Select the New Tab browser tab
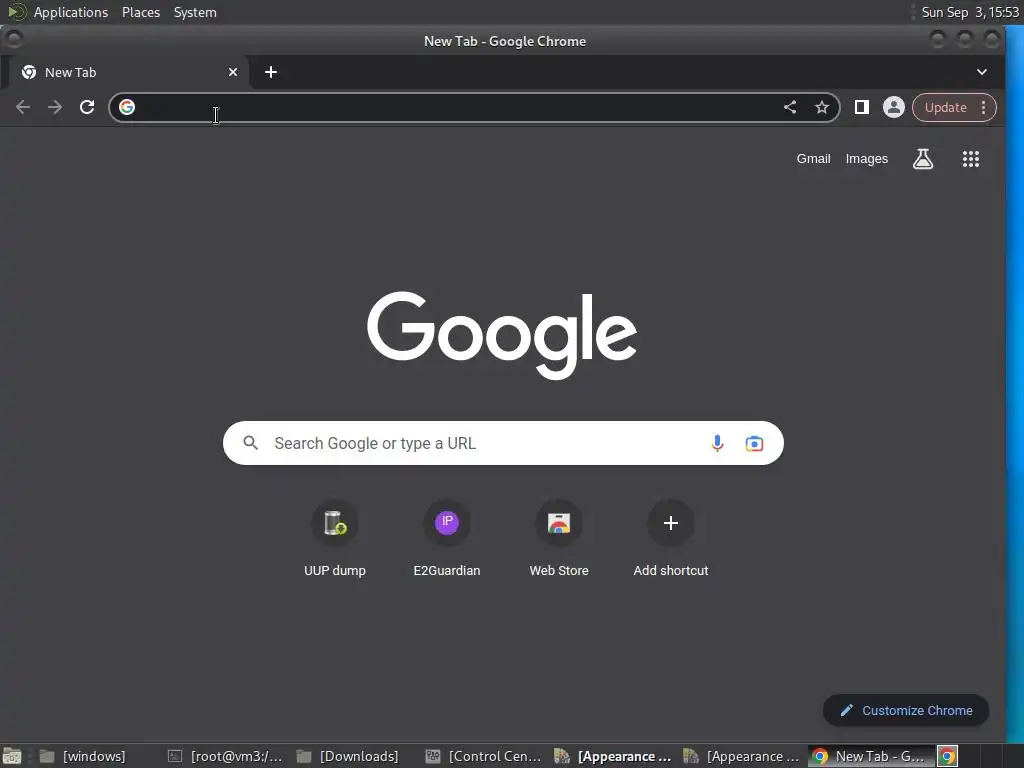Image resolution: width=1024 pixels, height=768 pixels. pyautogui.click(x=129, y=72)
